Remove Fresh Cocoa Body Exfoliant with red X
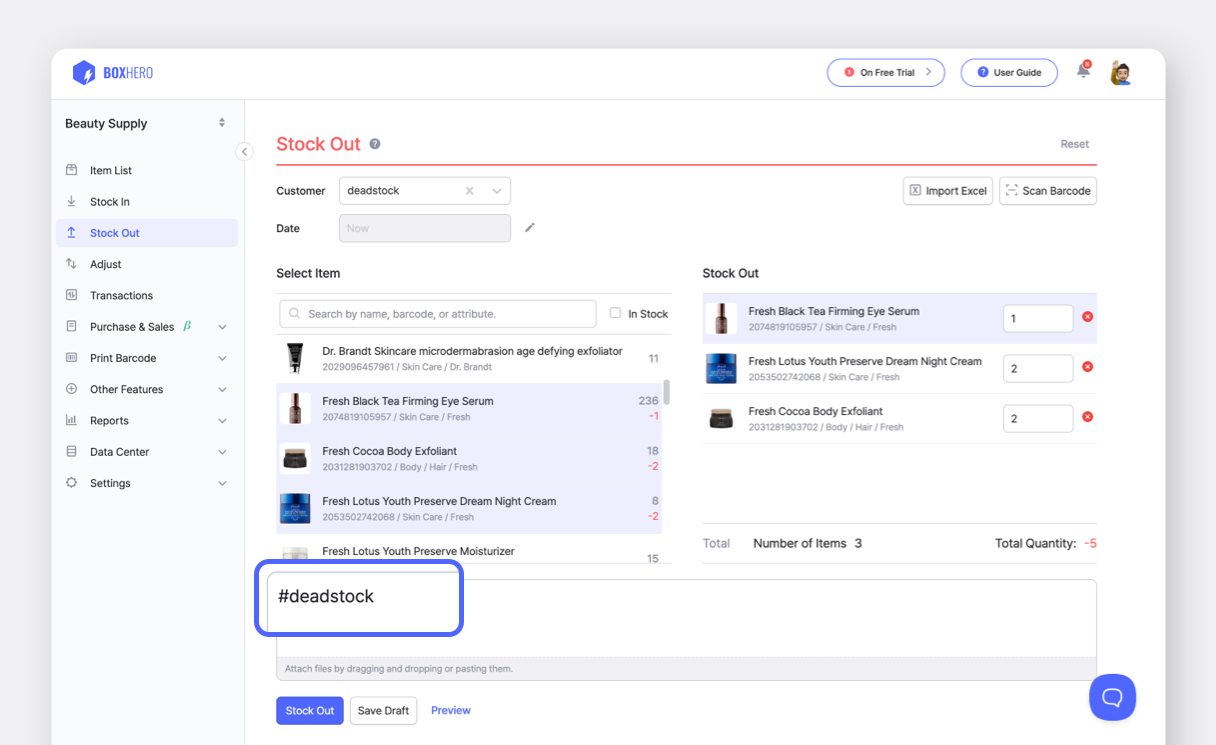The width and height of the screenshot is (1216, 745). coord(1087,417)
